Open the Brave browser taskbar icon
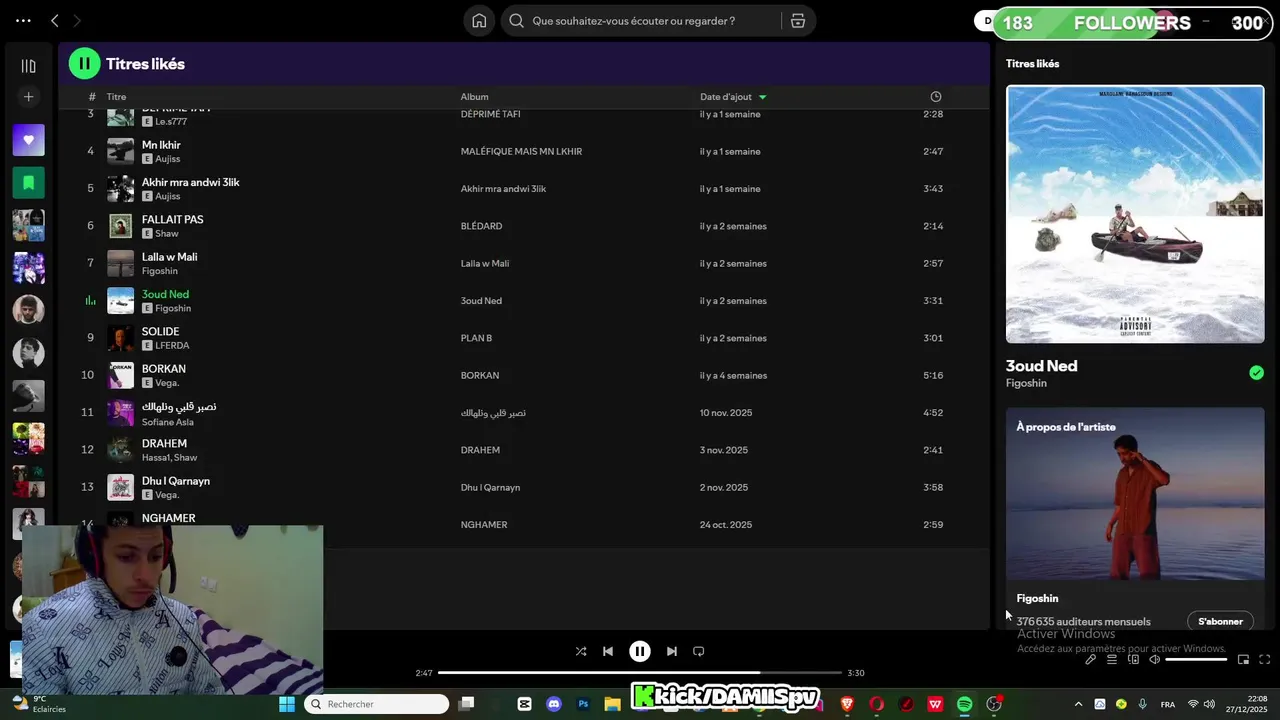1280x720 pixels. (848, 704)
